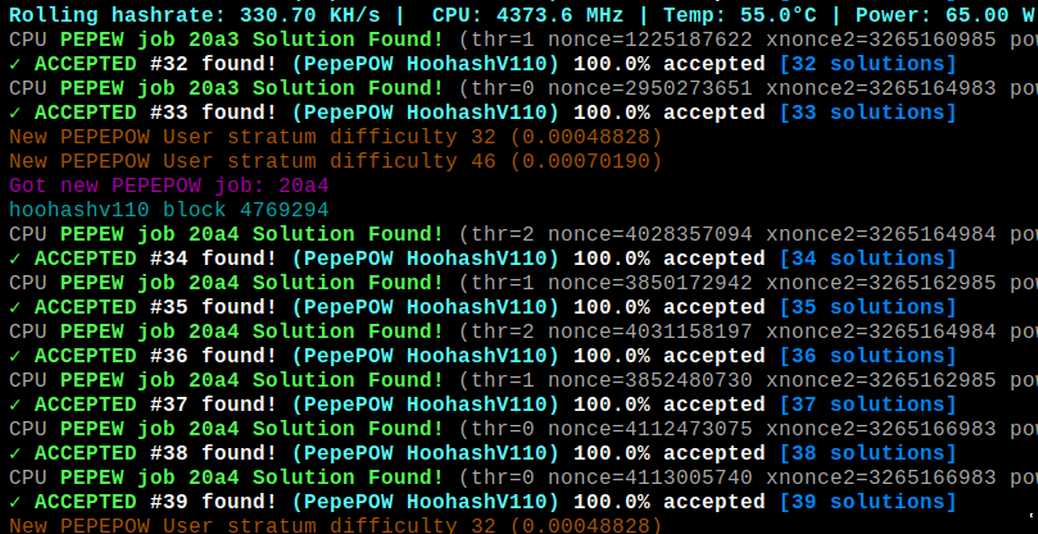This screenshot has height=534, width=1038.
Task: Click the checkmark before ACCEPTED #37
Action: 15,404
